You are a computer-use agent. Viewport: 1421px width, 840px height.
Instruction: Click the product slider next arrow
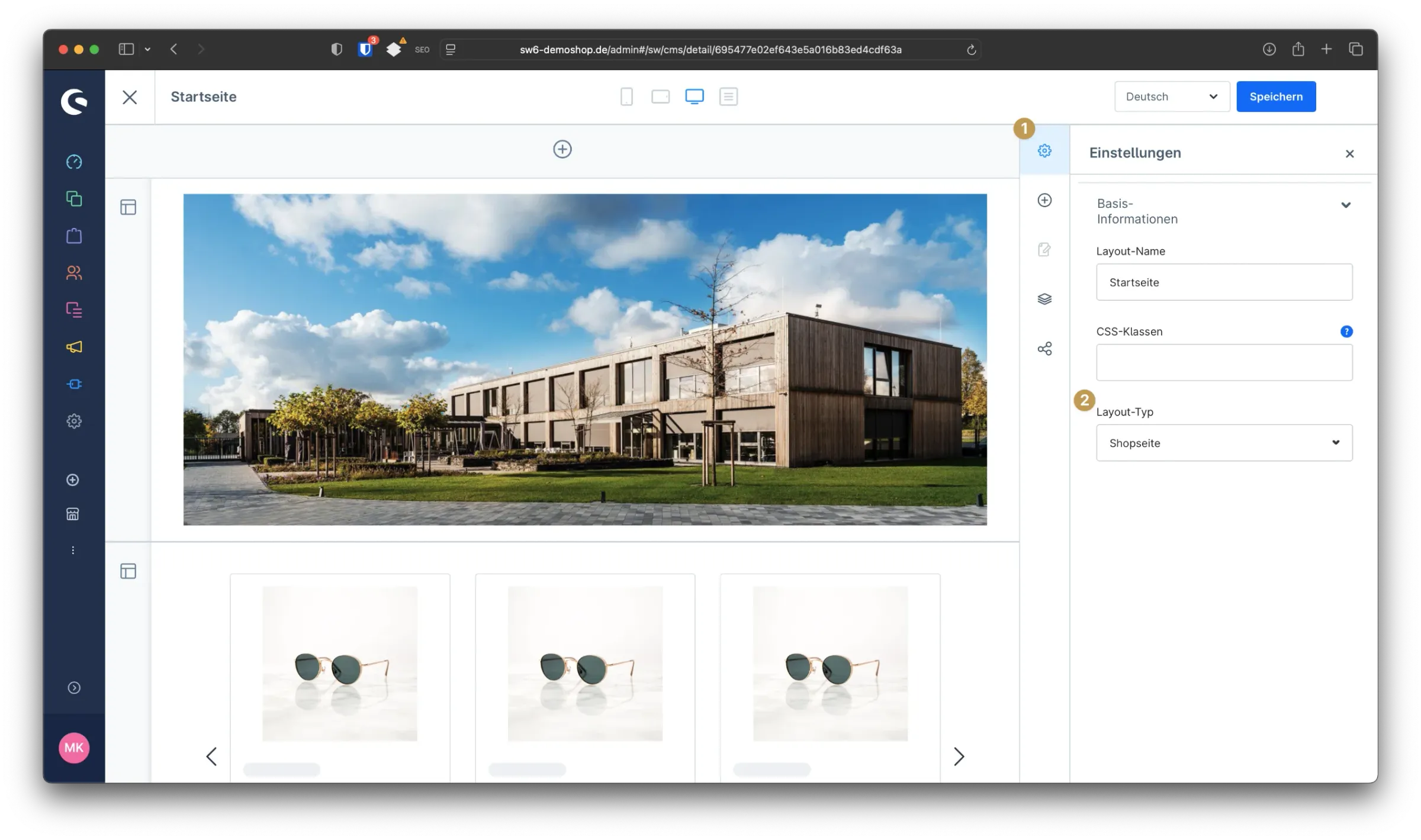tap(959, 756)
